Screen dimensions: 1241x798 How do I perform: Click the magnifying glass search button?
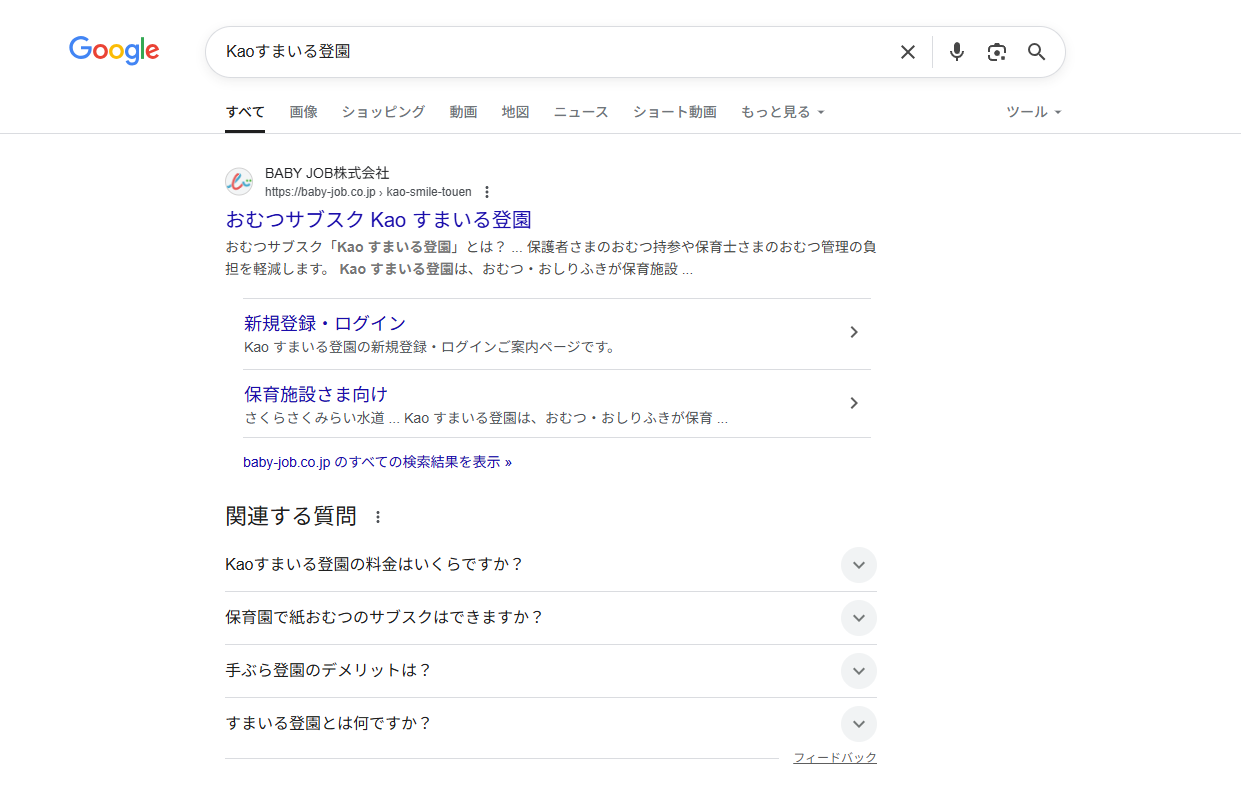[x=1037, y=52]
